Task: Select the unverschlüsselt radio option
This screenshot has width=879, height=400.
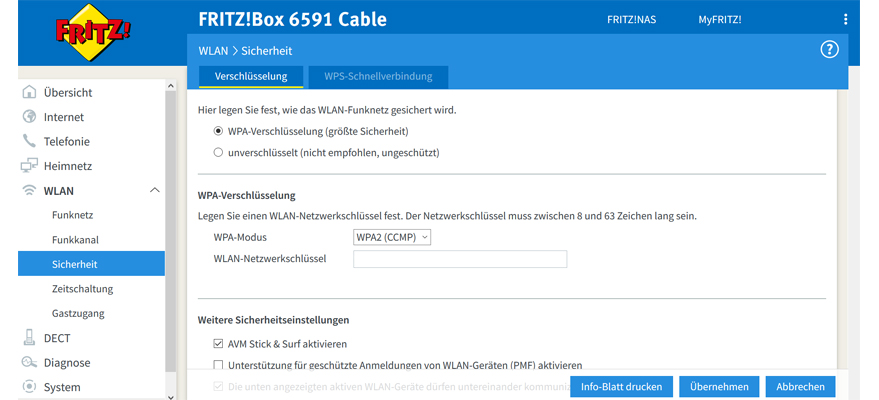Action: [218, 153]
